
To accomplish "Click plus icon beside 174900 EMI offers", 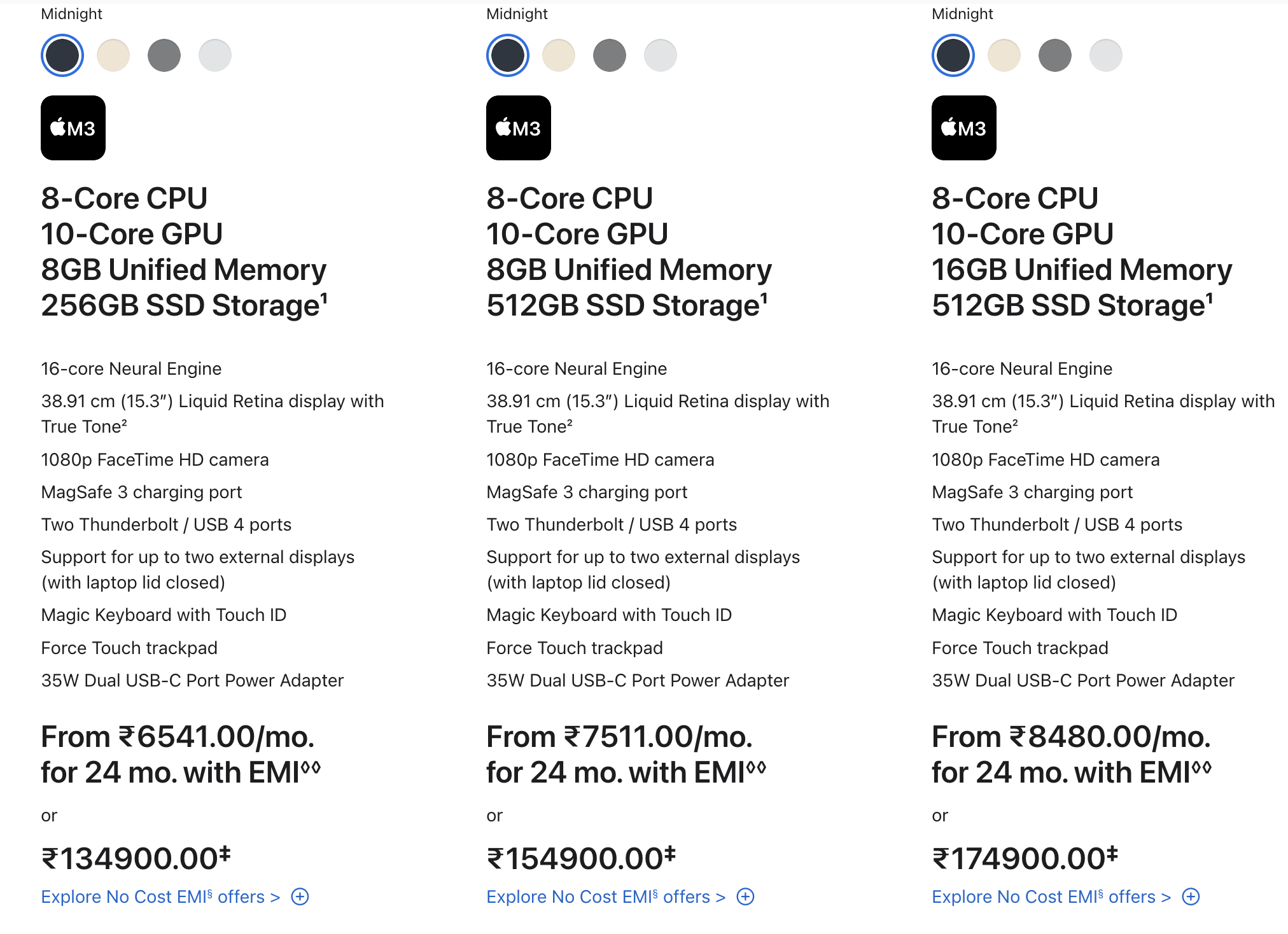I will [1191, 896].
